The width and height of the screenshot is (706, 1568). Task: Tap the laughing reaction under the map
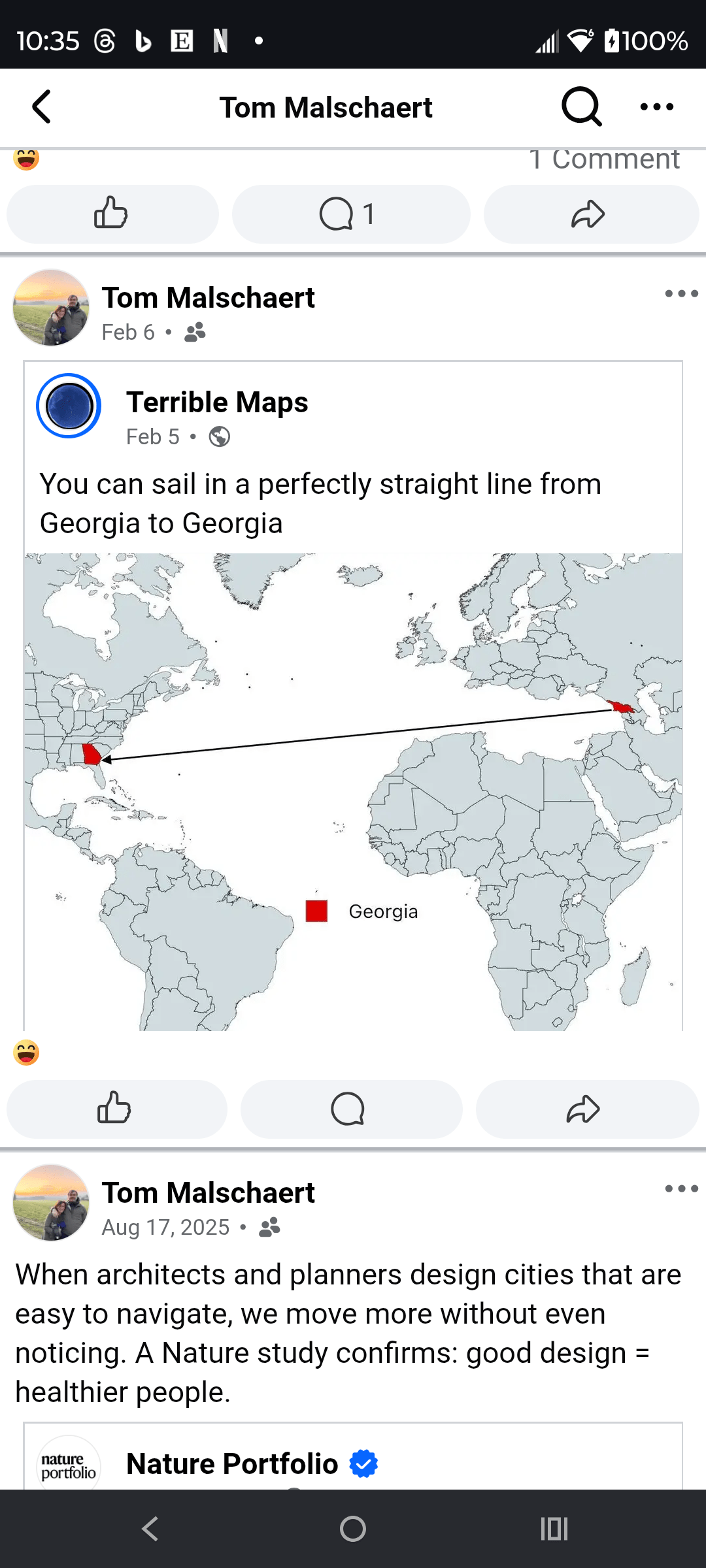(x=26, y=1053)
